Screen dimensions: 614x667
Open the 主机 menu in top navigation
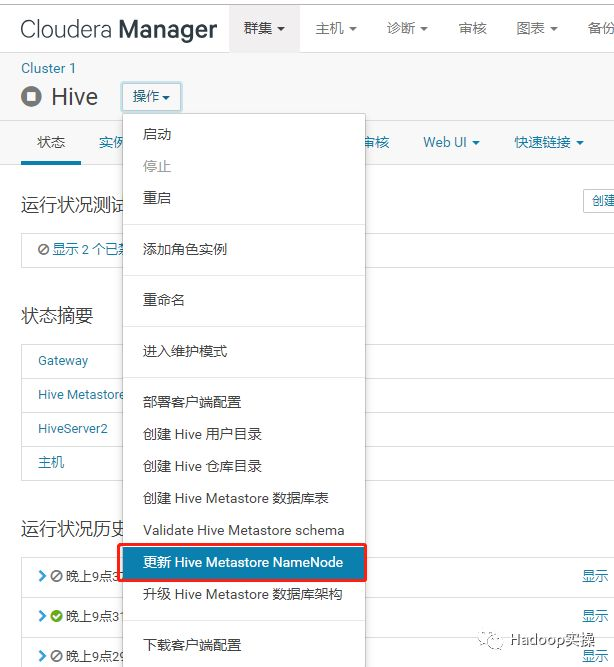tap(336, 29)
